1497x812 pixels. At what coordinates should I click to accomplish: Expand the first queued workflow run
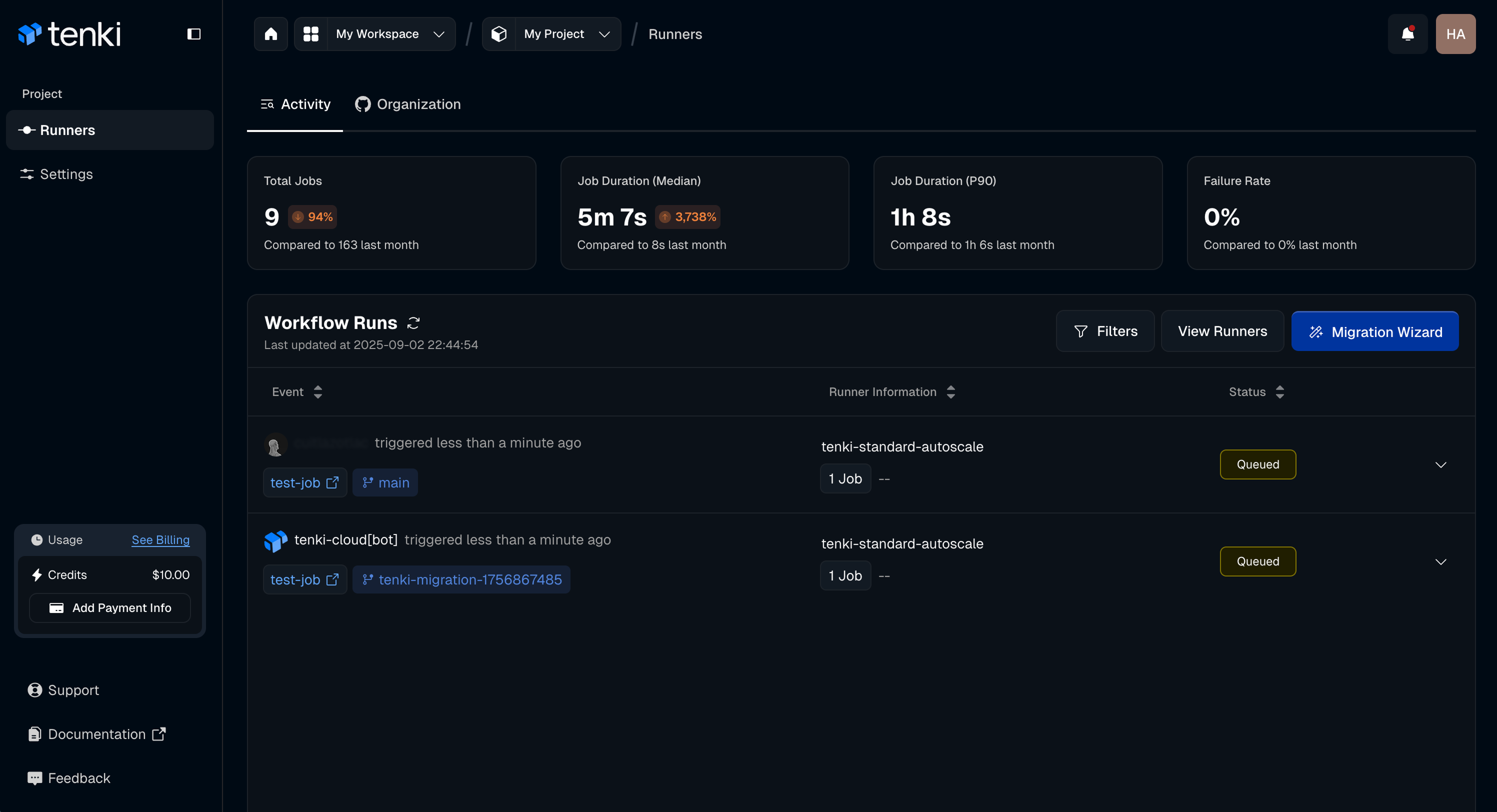1440,464
